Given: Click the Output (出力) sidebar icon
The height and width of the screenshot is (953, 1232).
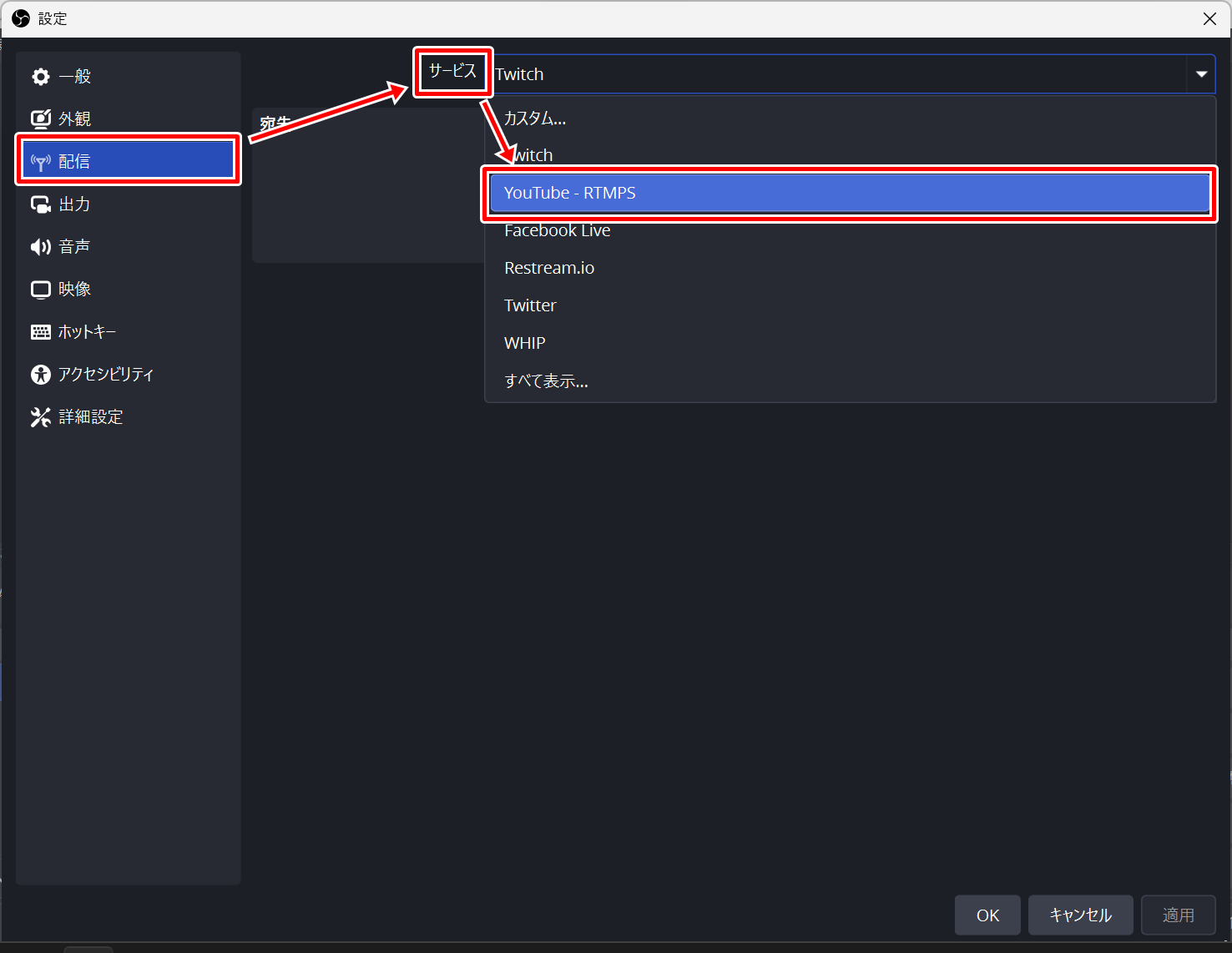Looking at the screenshot, I should [41, 204].
